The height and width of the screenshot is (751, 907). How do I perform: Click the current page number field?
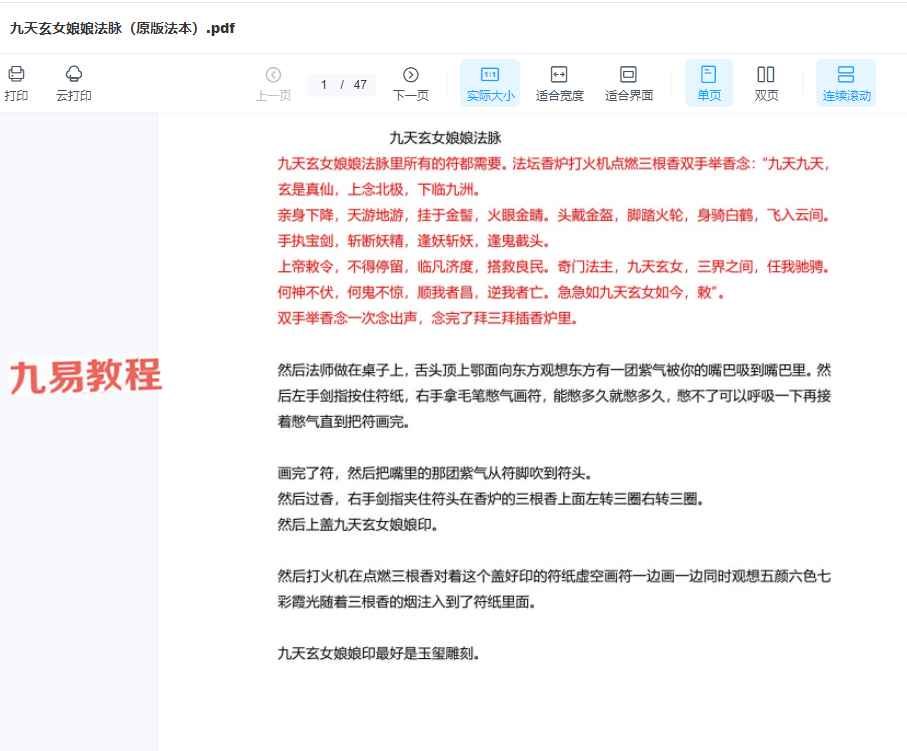click(324, 85)
